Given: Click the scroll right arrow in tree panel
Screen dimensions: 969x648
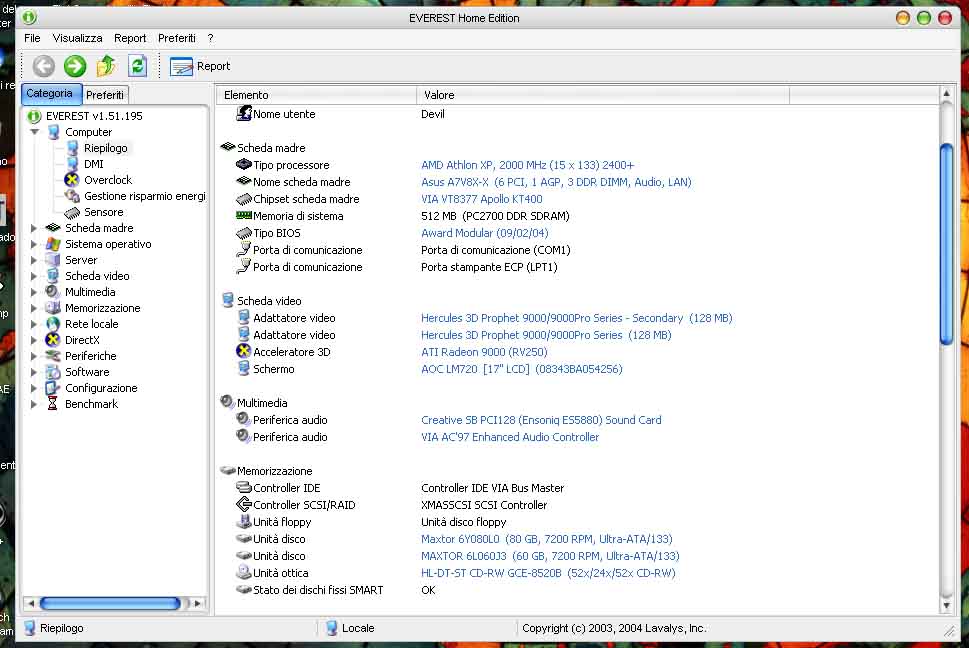Looking at the screenshot, I should click(197, 603).
